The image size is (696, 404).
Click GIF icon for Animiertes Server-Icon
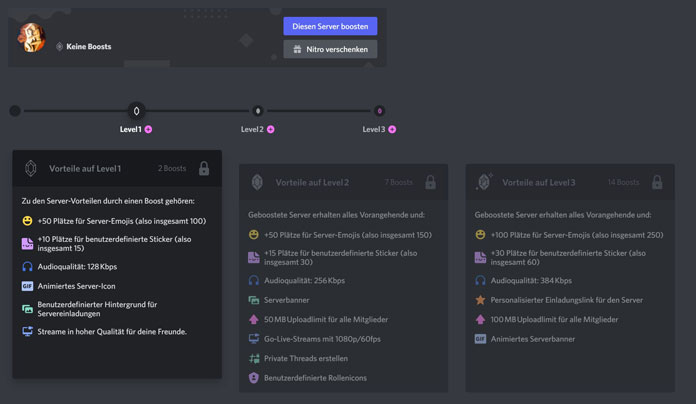click(x=28, y=286)
